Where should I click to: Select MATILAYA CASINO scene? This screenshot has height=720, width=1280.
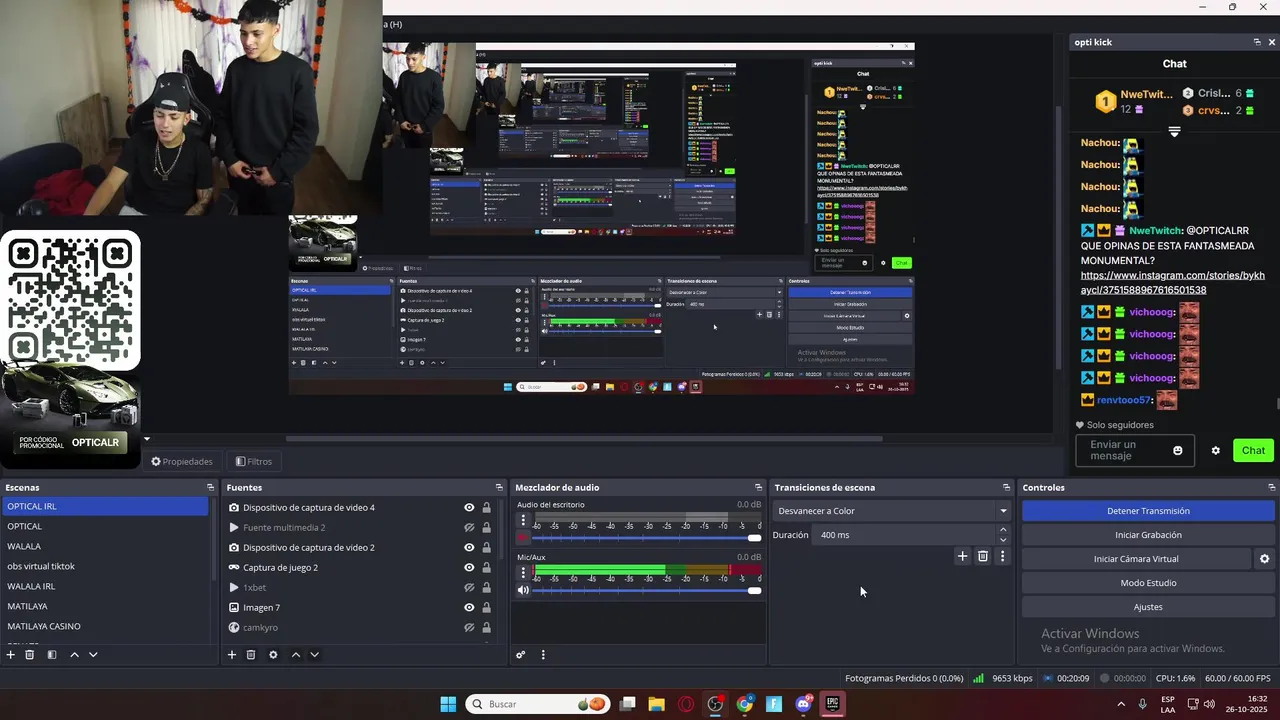105,626
